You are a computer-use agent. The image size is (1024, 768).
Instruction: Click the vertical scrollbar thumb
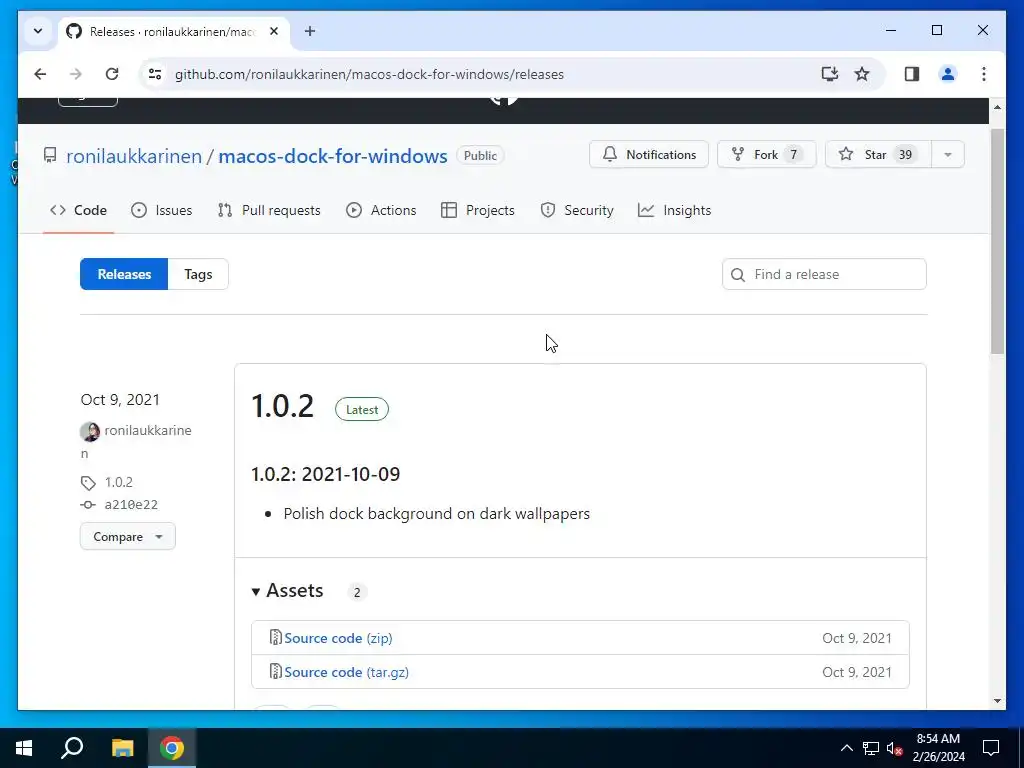[x=997, y=242]
